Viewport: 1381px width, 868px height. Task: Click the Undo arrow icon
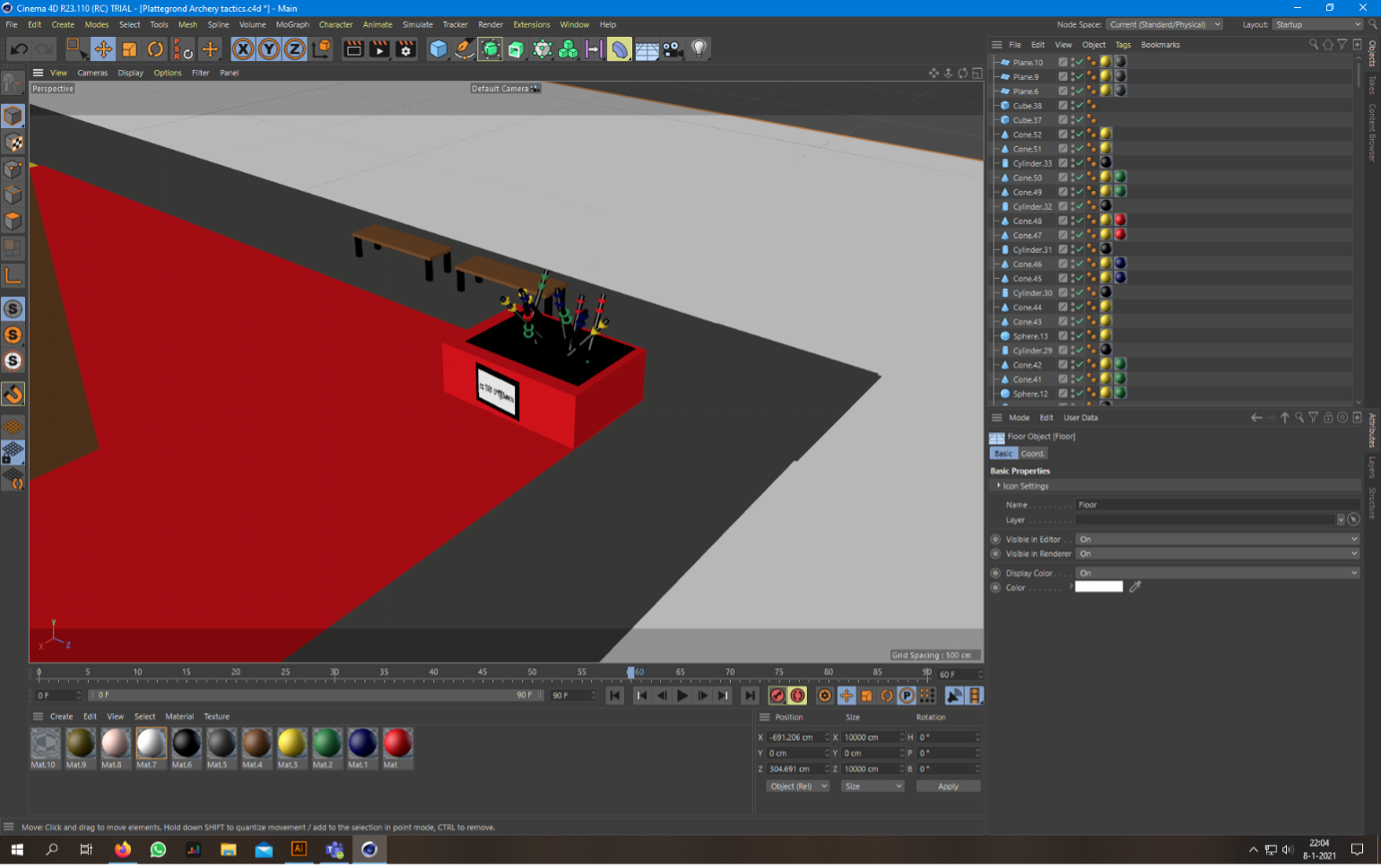pos(19,49)
